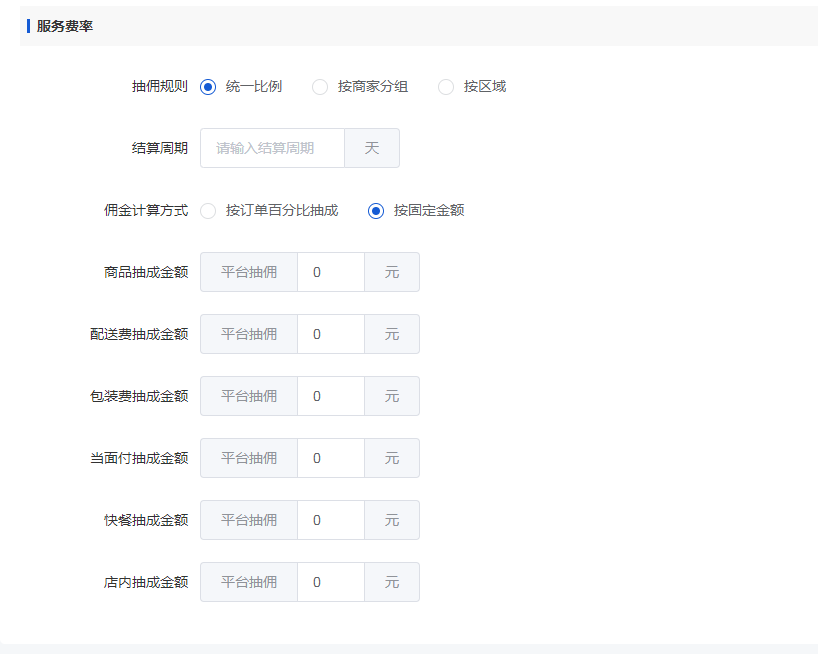Image resolution: width=818 pixels, height=654 pixels.
Task: Focus the 结算周期 input field
Action: tap(272, 148)
